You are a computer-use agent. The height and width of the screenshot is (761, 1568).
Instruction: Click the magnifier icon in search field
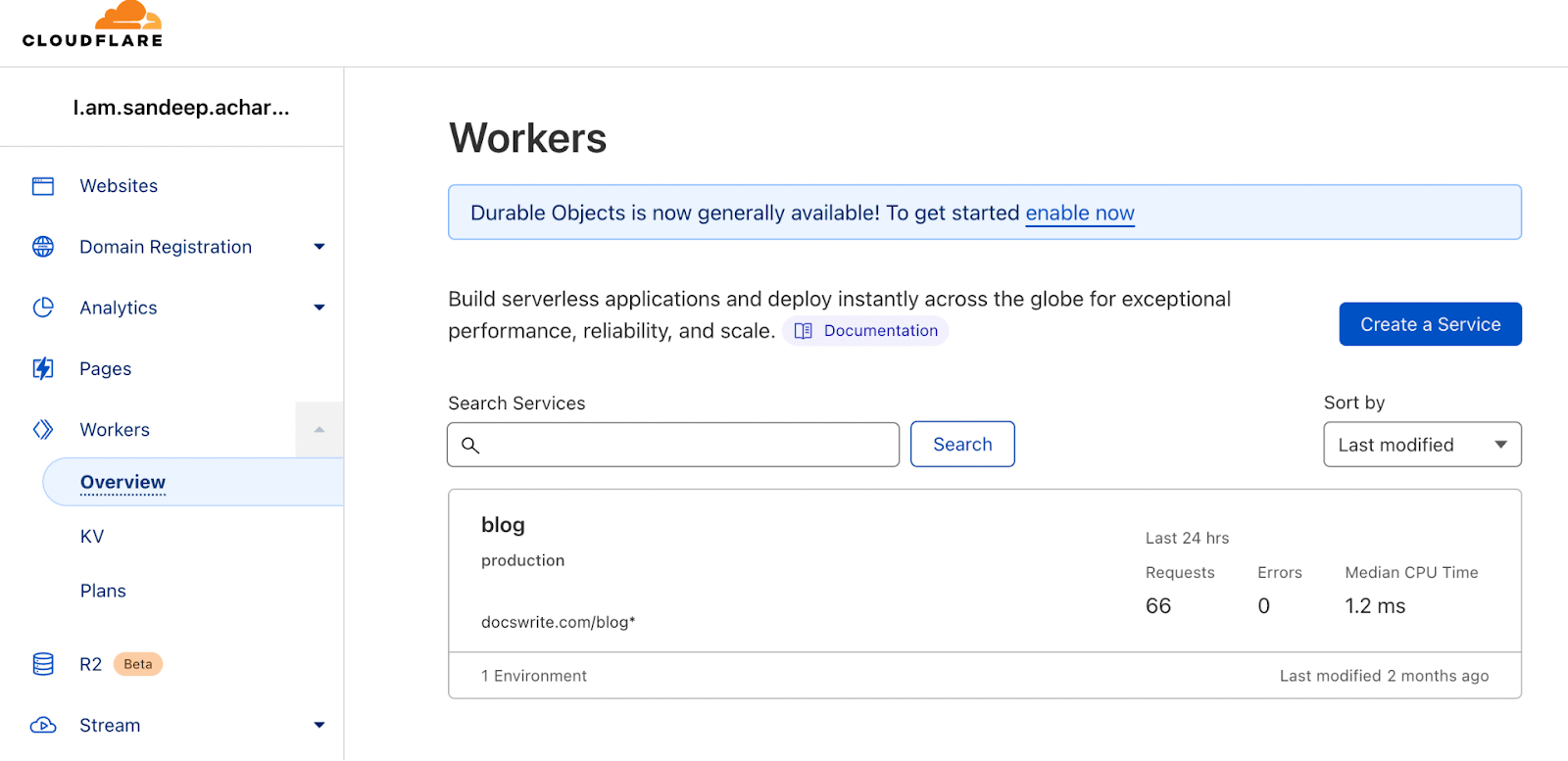[470, 445]
